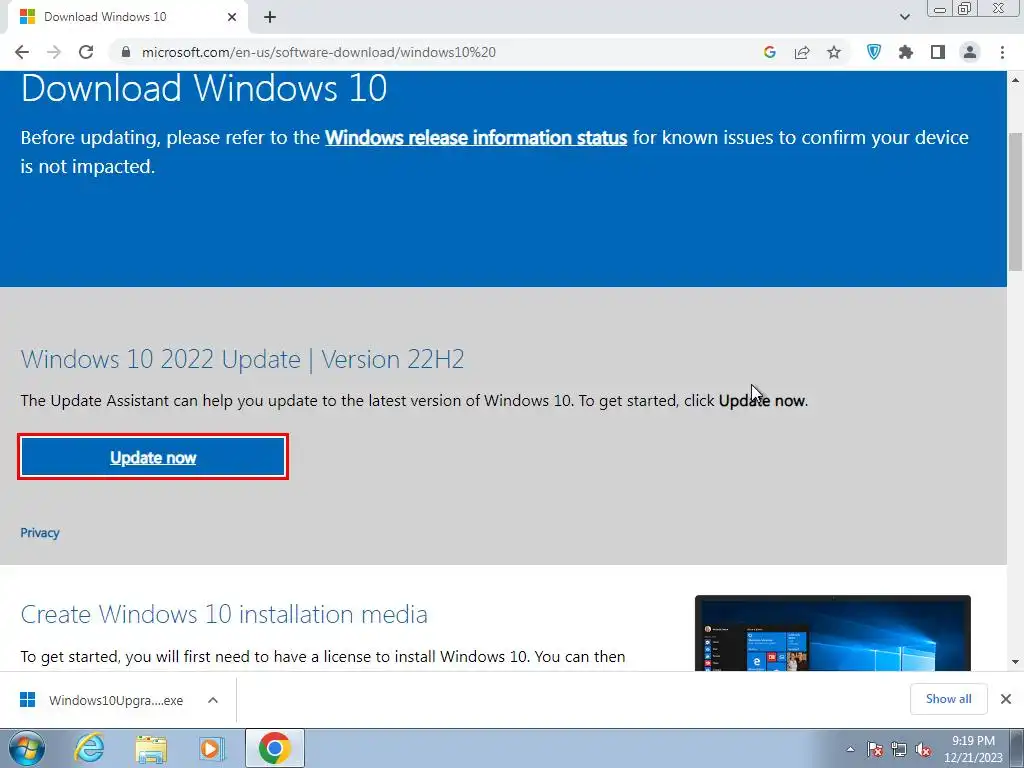Open the blue shield extension icon
The height and width of the screenshot is (768, 1024).
[x=874, y=52]
